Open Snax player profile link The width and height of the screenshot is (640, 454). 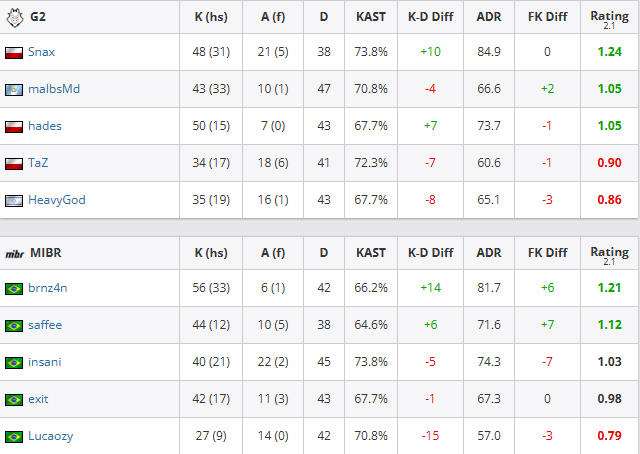click(41, 52)
